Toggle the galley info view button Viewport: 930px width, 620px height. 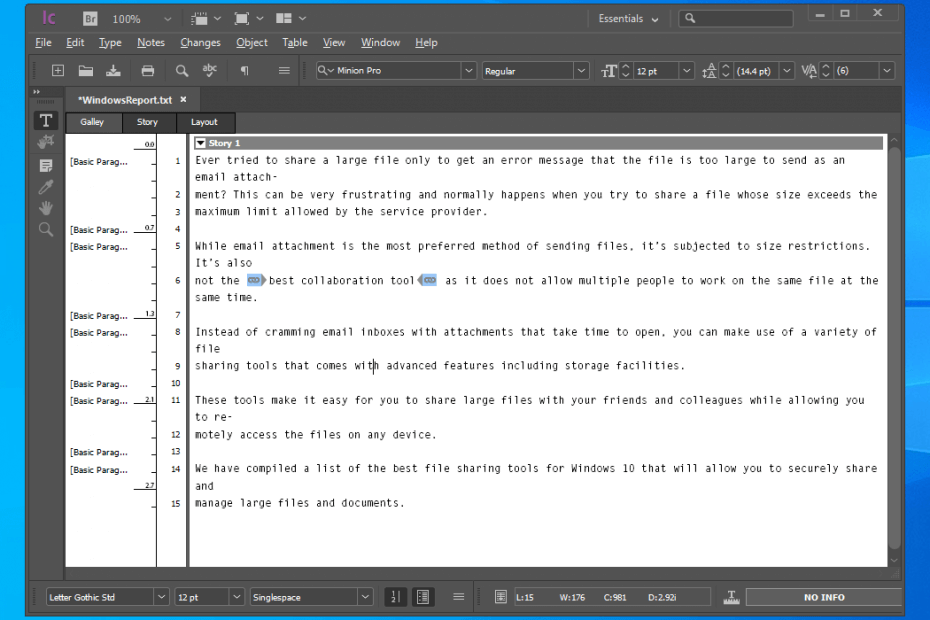click(423, 597)
